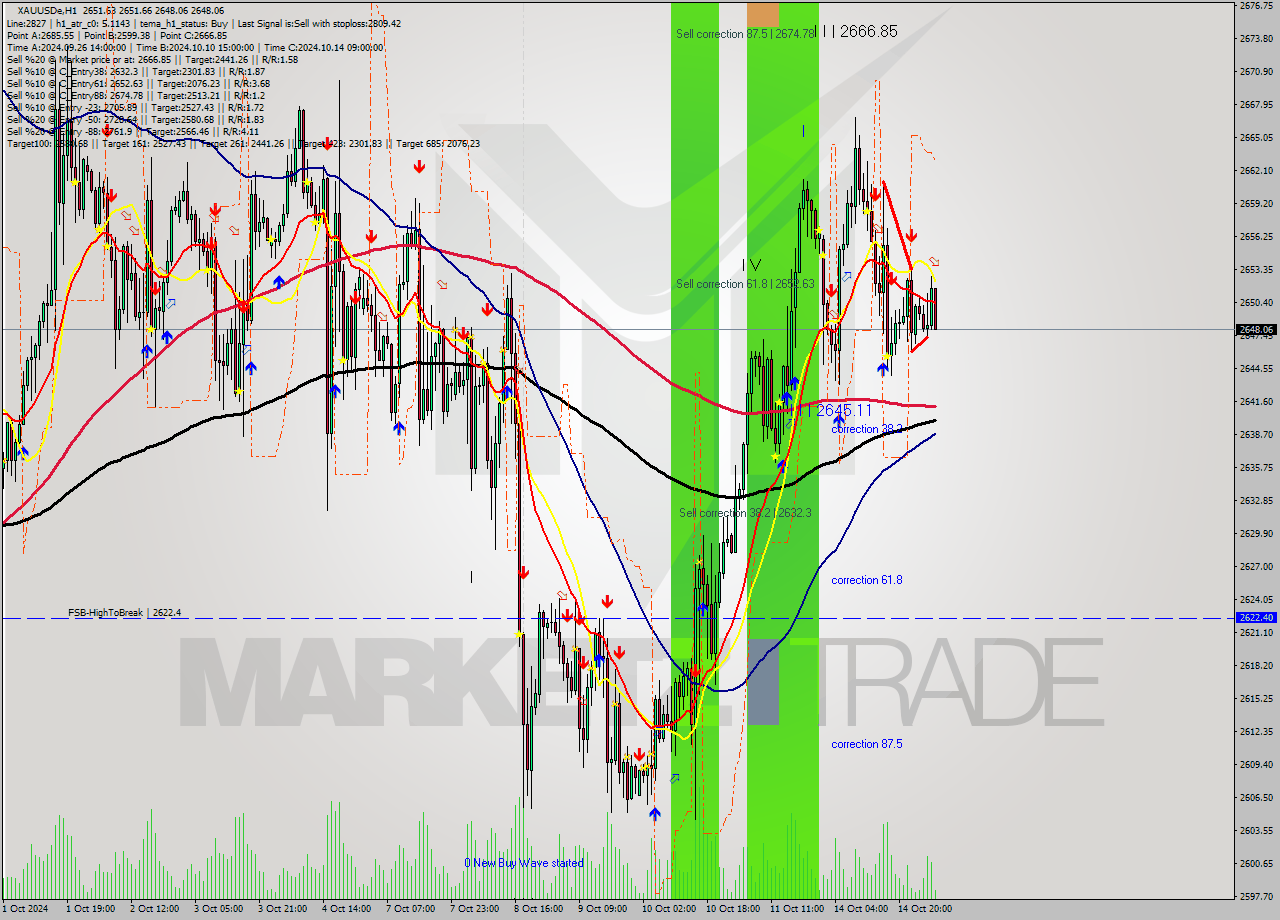Click the '8 Oct 16:00' date axis label
The width and height of the screenshot is (1280, 920).
538,909
